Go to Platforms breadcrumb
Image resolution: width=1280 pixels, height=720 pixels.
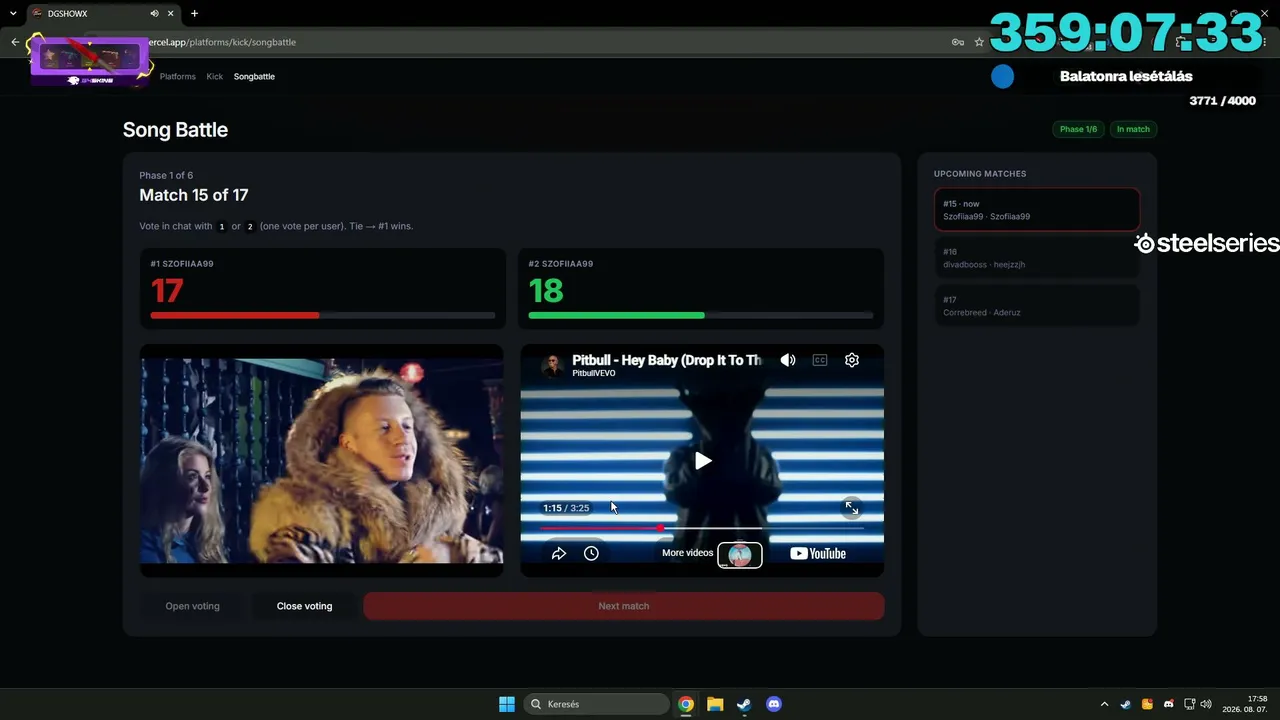[178, 76]
